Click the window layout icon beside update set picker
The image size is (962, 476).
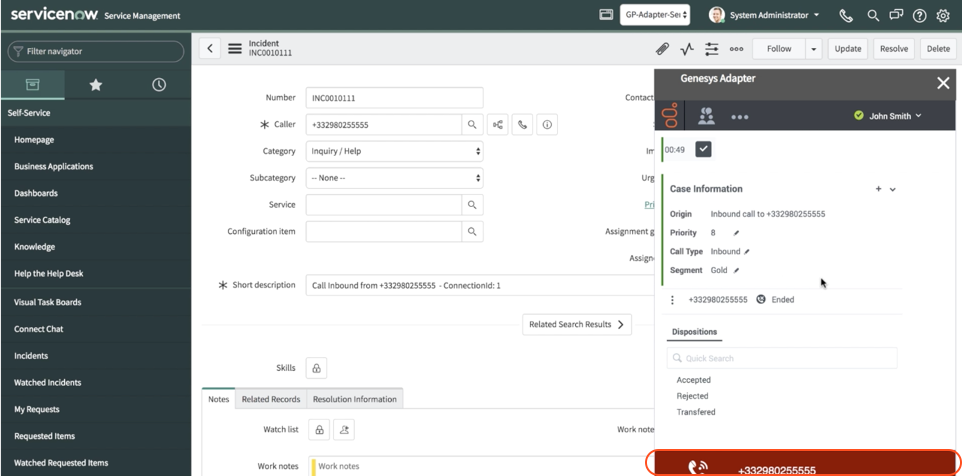point(606,15)
